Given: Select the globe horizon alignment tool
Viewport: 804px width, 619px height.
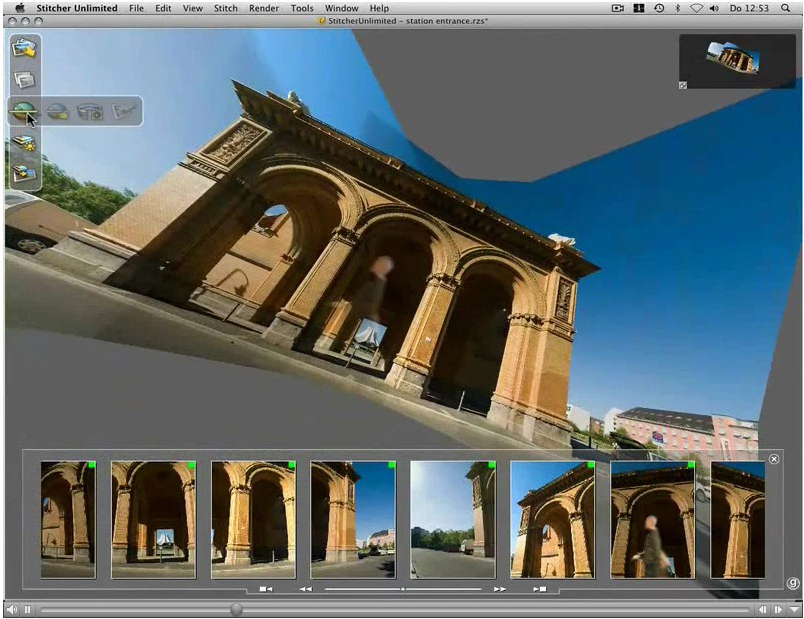Looking at the screenshot, I should 23,112.
